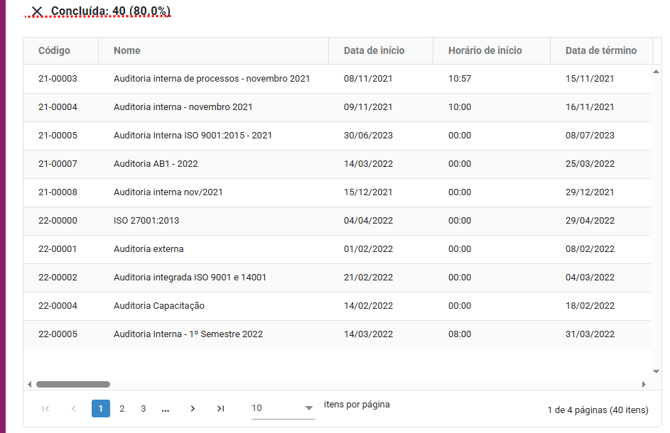Jump to the last page of results
Image resolution: width=670 pixels, height=433 pixels.
(220, 408)
